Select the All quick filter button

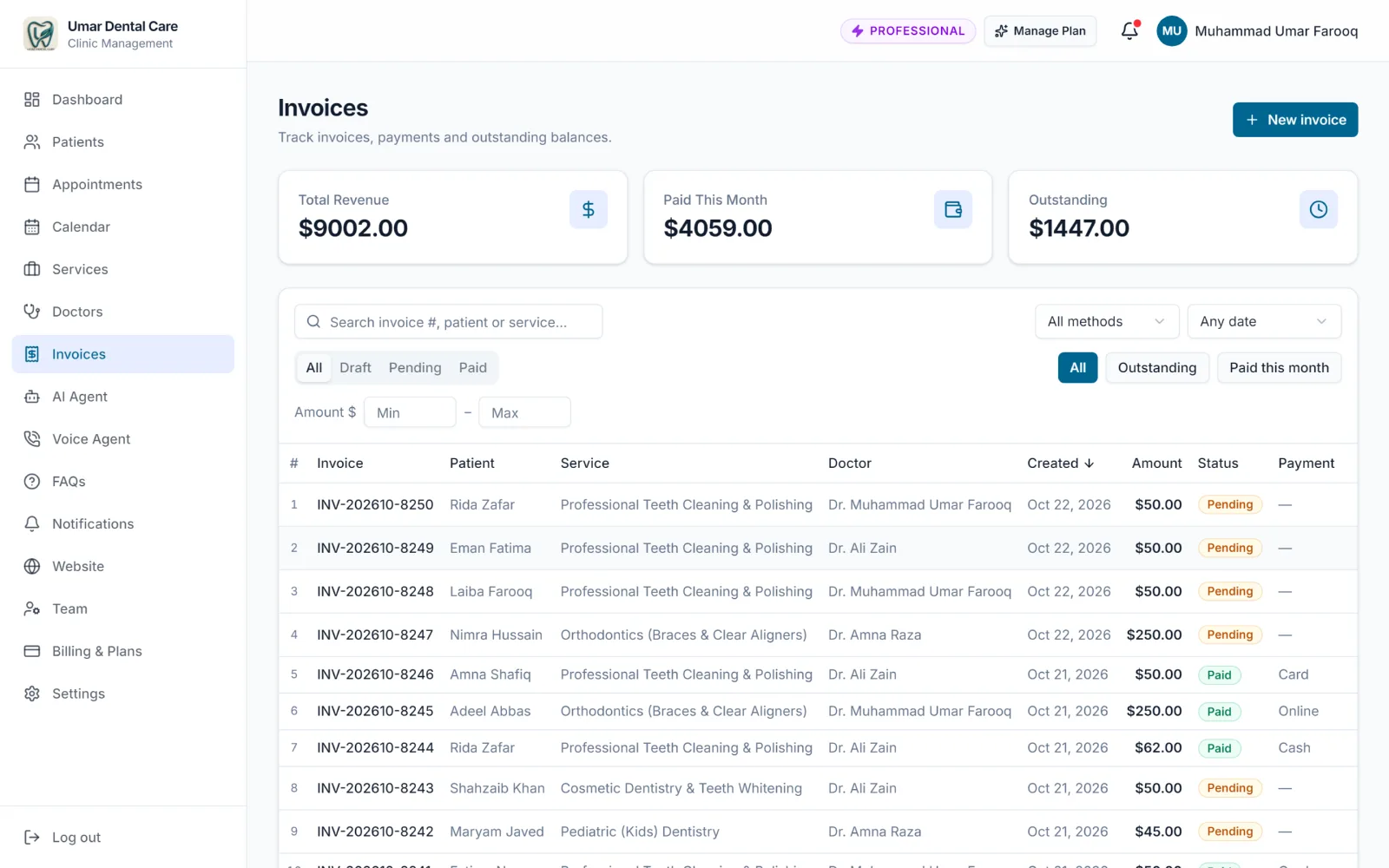pyautogui.click(x=1077, y=368)
